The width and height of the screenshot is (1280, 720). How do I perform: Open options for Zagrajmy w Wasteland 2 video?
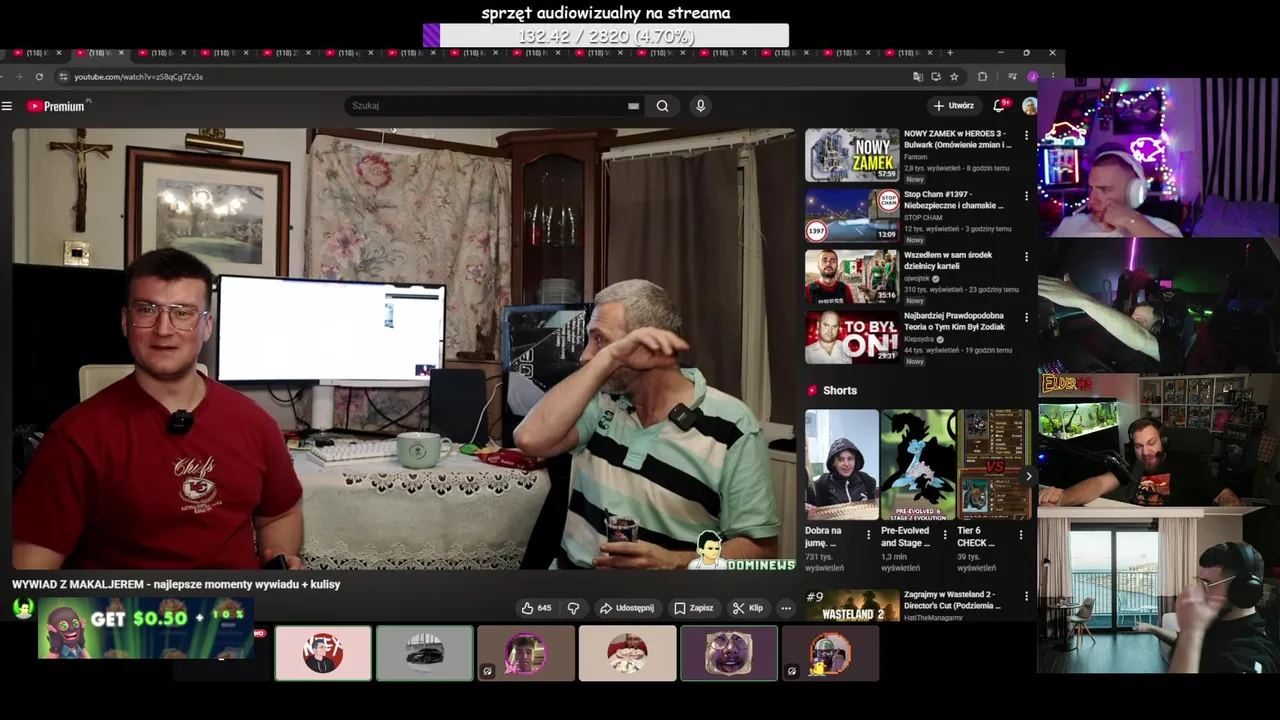point(1026,596)
